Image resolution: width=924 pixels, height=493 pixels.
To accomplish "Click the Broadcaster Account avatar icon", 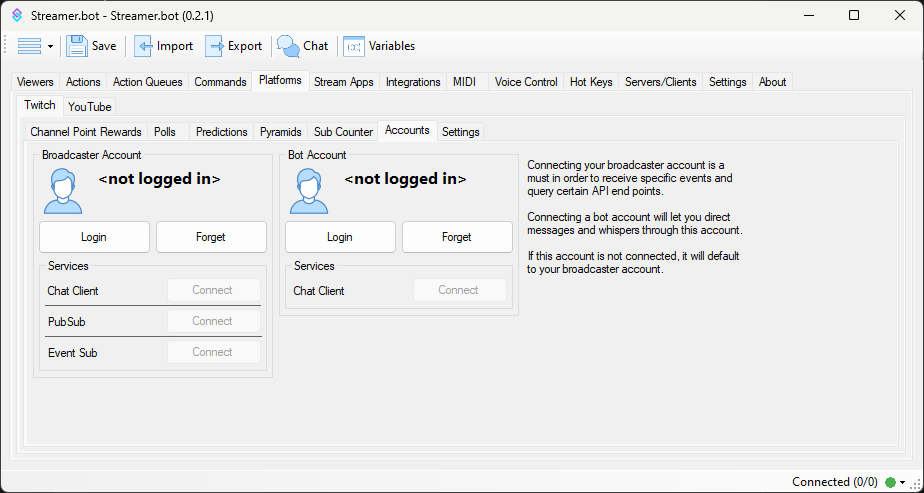I will click(63, 191).
